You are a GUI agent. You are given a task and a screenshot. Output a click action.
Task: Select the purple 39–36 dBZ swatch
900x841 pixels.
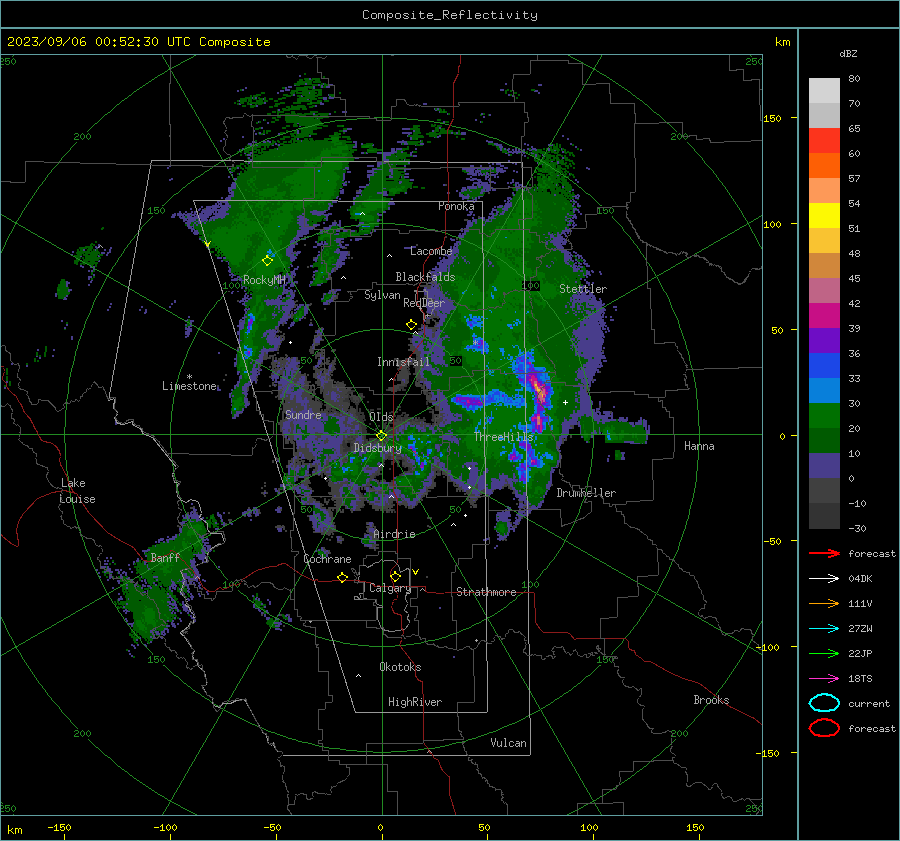click(x=824, y=340)
